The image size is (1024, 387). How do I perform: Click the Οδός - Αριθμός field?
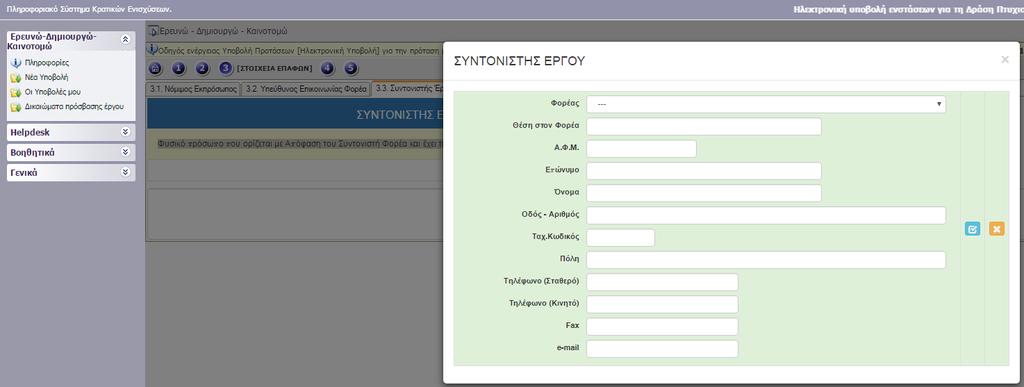(x=766, y=215)
